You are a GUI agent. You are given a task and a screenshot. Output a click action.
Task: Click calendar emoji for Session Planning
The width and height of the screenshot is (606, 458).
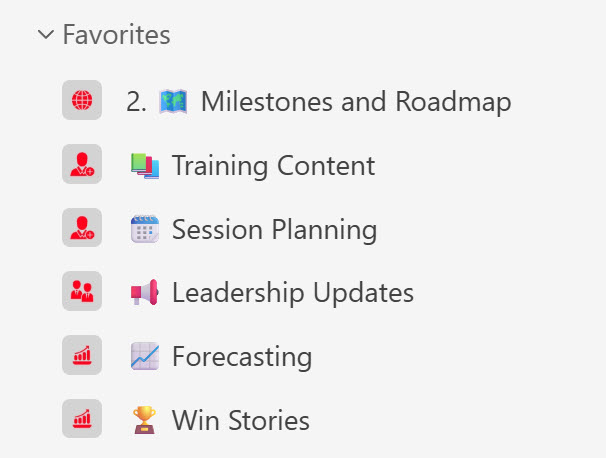(x=145, y=229)
